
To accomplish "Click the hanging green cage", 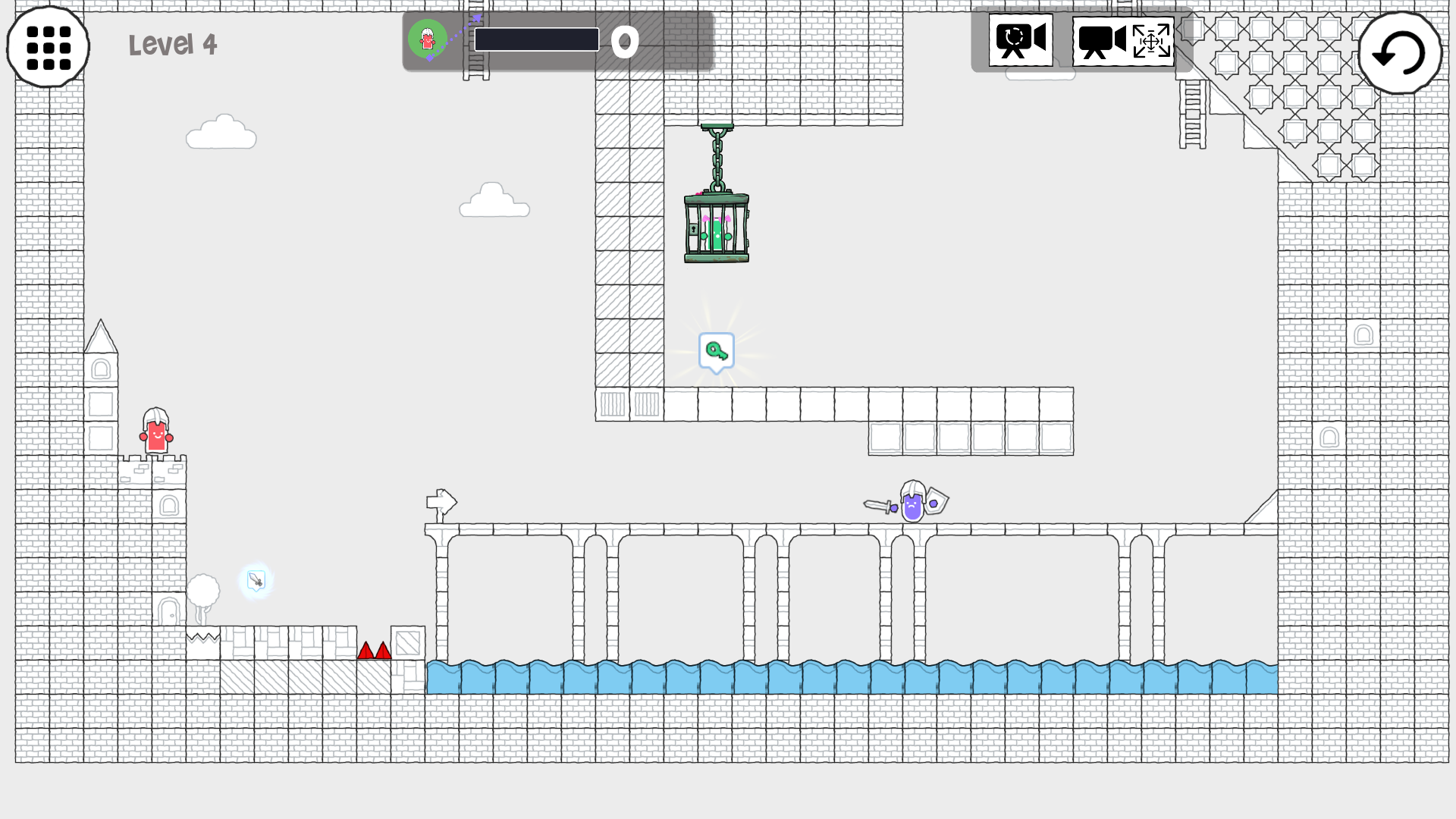I will coord(717,227).
